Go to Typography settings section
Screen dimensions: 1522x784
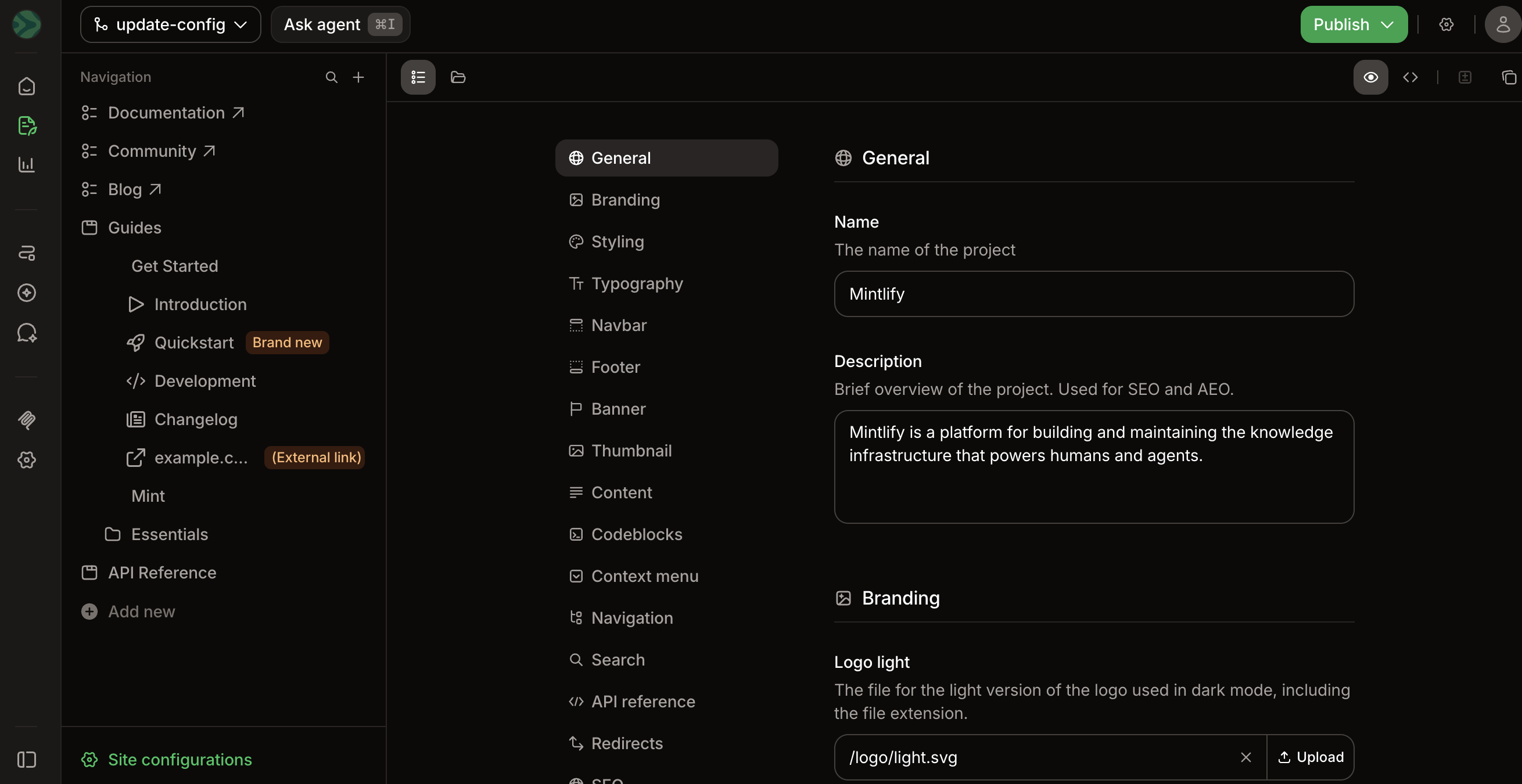click(666, 283)
